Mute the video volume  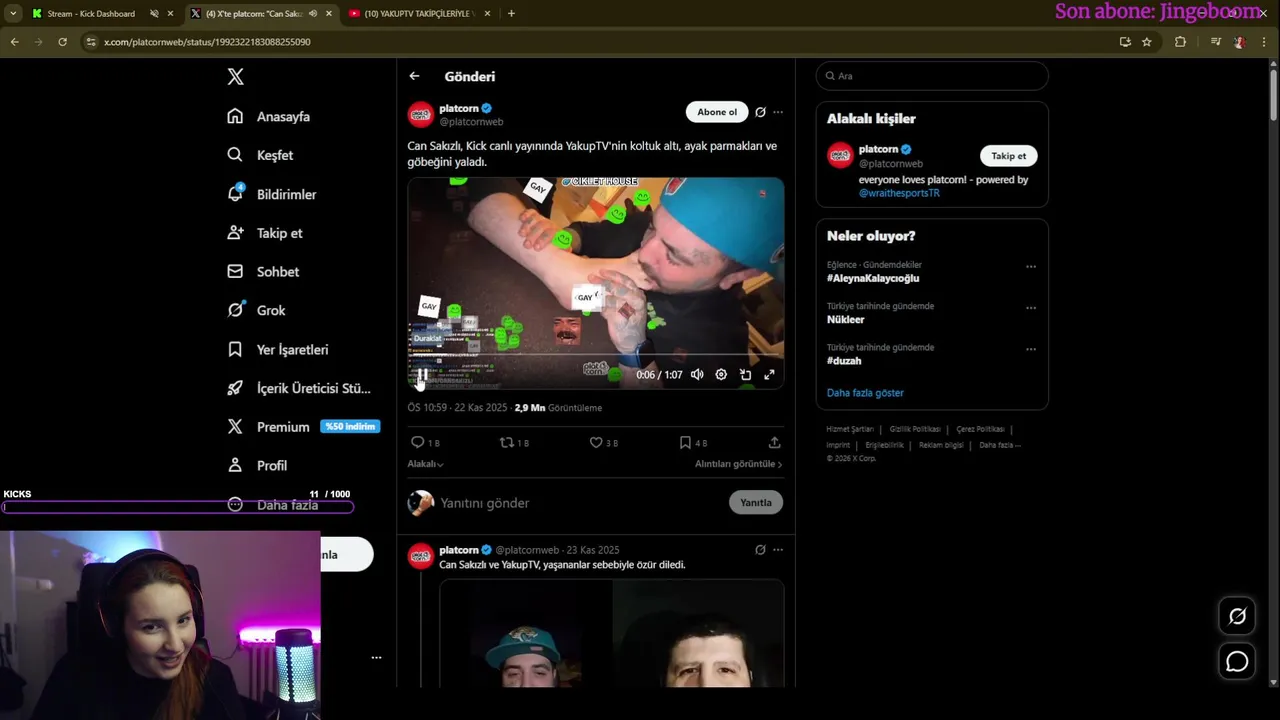pyautogui.click(x=697, y=375)
